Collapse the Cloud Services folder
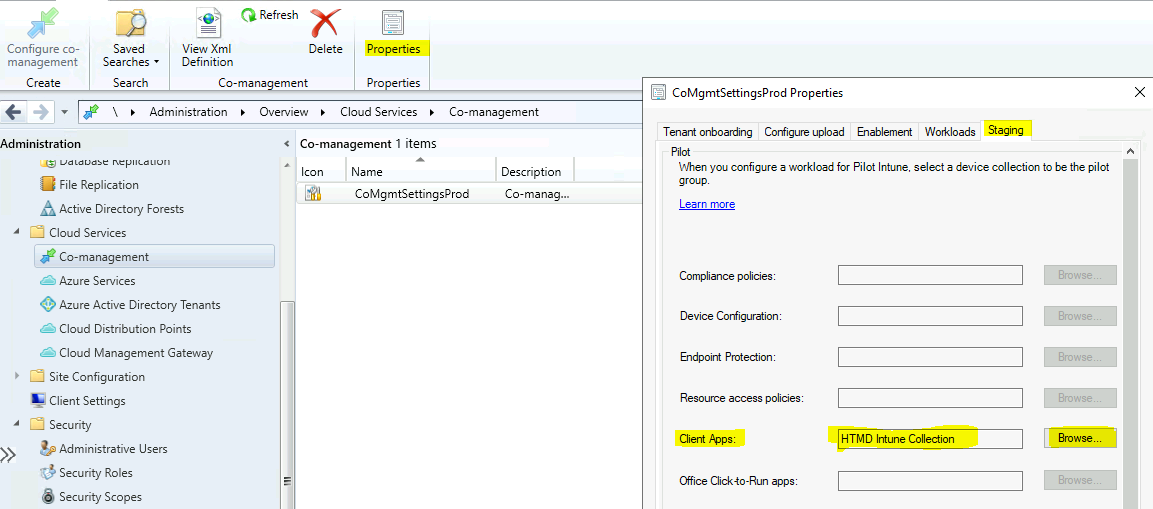 click(x=17, y=233)
